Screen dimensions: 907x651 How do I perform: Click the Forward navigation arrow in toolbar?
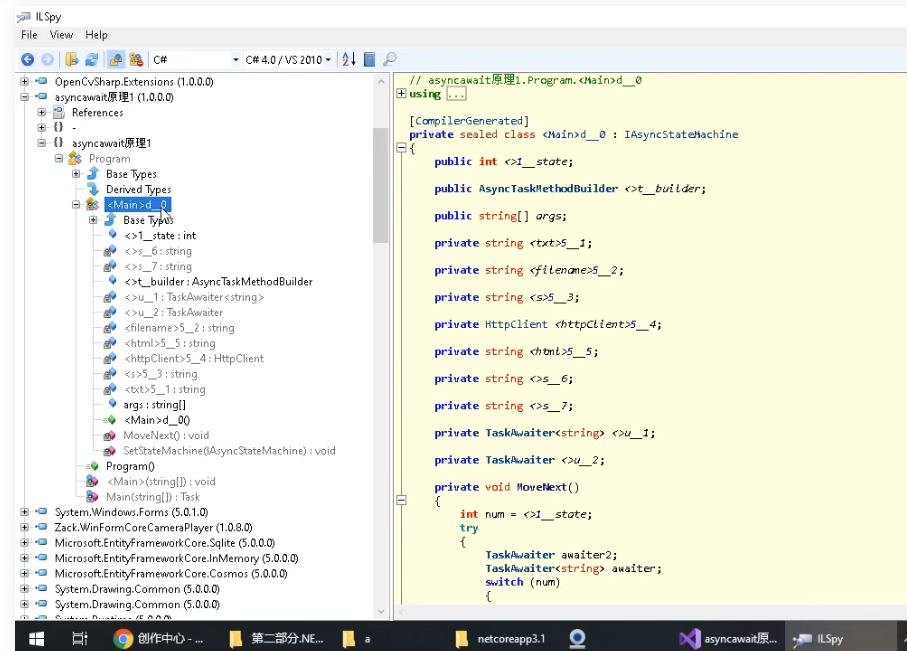pyautogui.click(x=47, y=59)
